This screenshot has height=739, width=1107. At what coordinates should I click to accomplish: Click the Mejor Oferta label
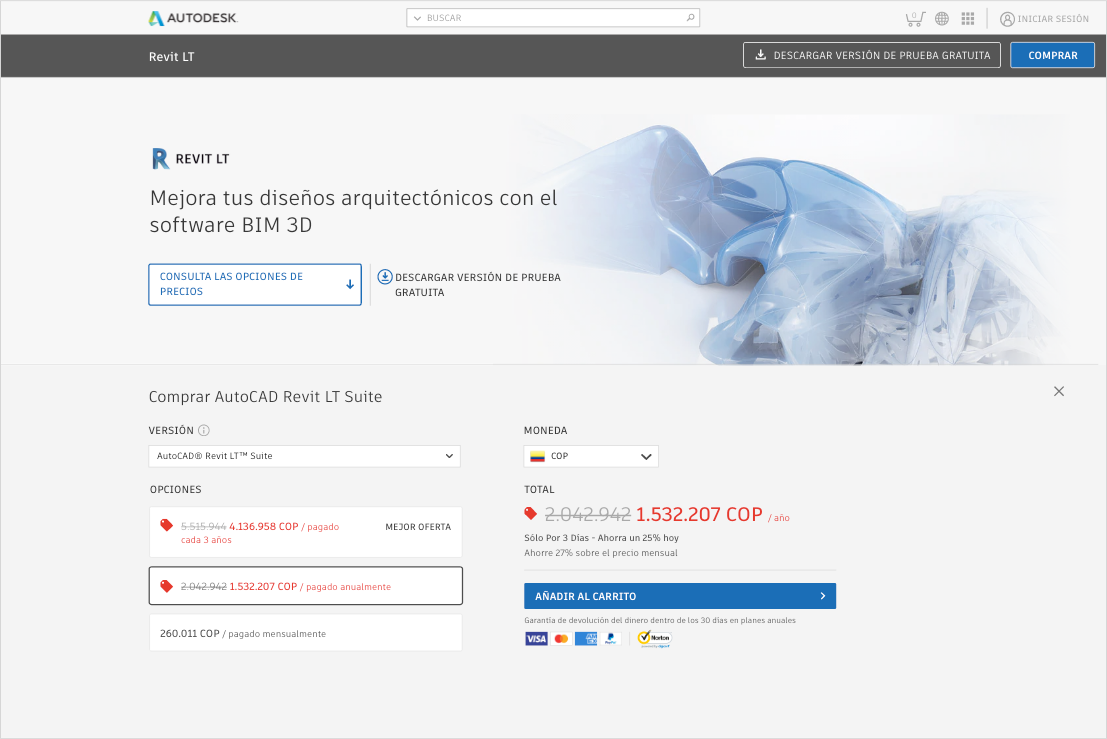tap(418, 527)
